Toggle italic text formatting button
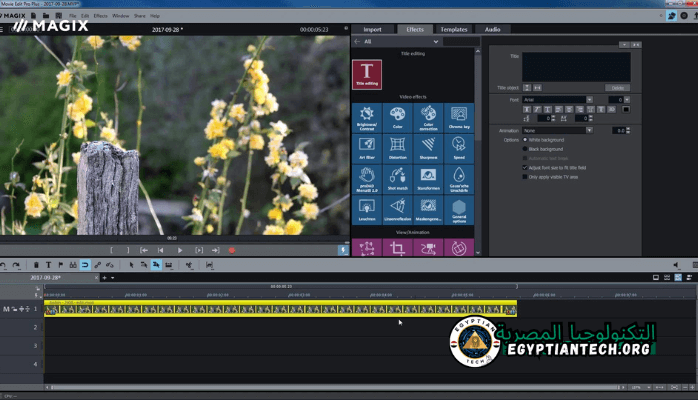The height and width of the screenshot is (400, 698). coord(537,109)
